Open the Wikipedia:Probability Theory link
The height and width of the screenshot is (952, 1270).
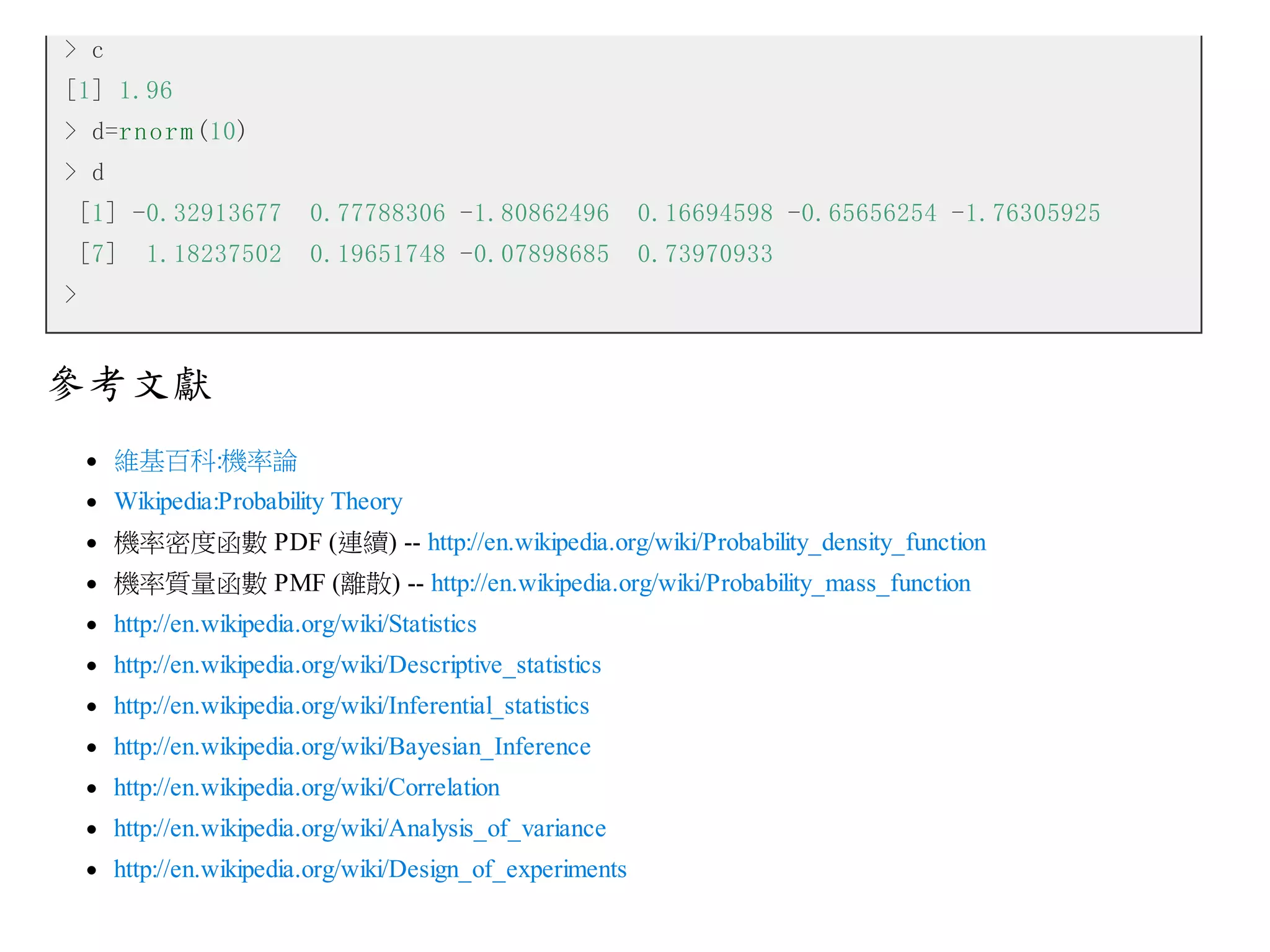(258, 501)
